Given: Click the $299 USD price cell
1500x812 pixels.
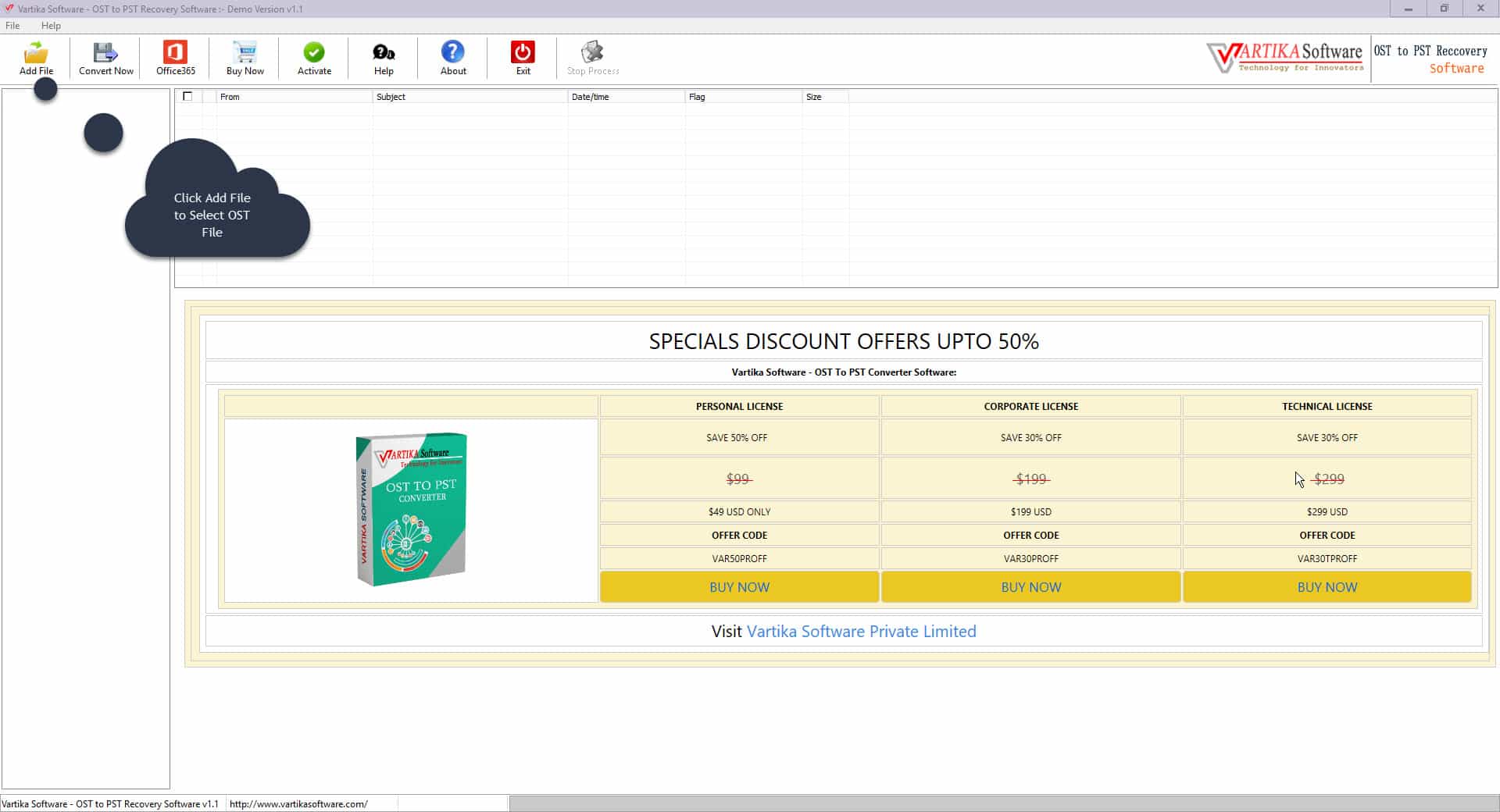Looking at the screenshot, I should click(1327, 512).
